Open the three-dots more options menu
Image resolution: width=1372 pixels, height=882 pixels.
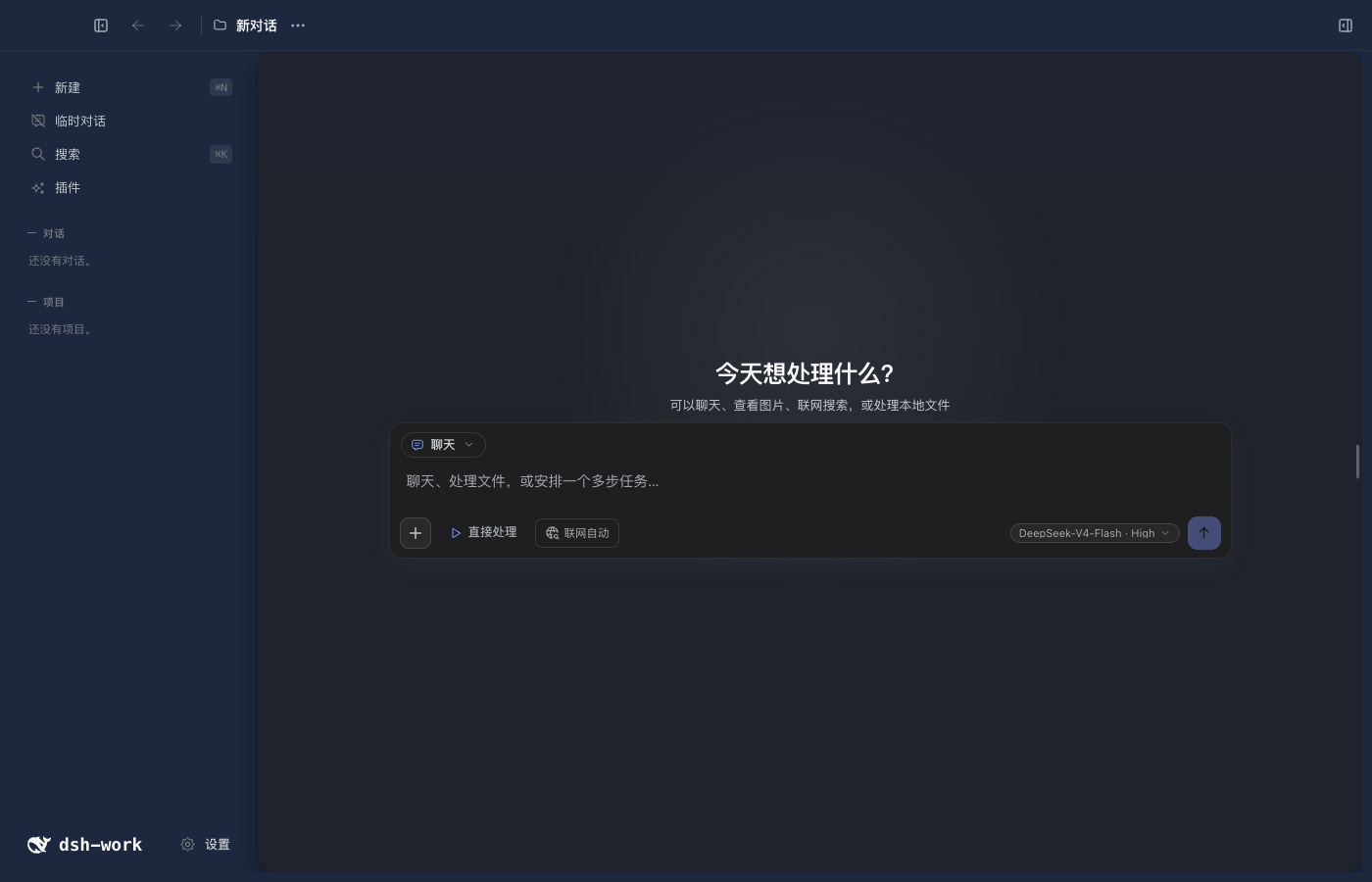point(298,25)
